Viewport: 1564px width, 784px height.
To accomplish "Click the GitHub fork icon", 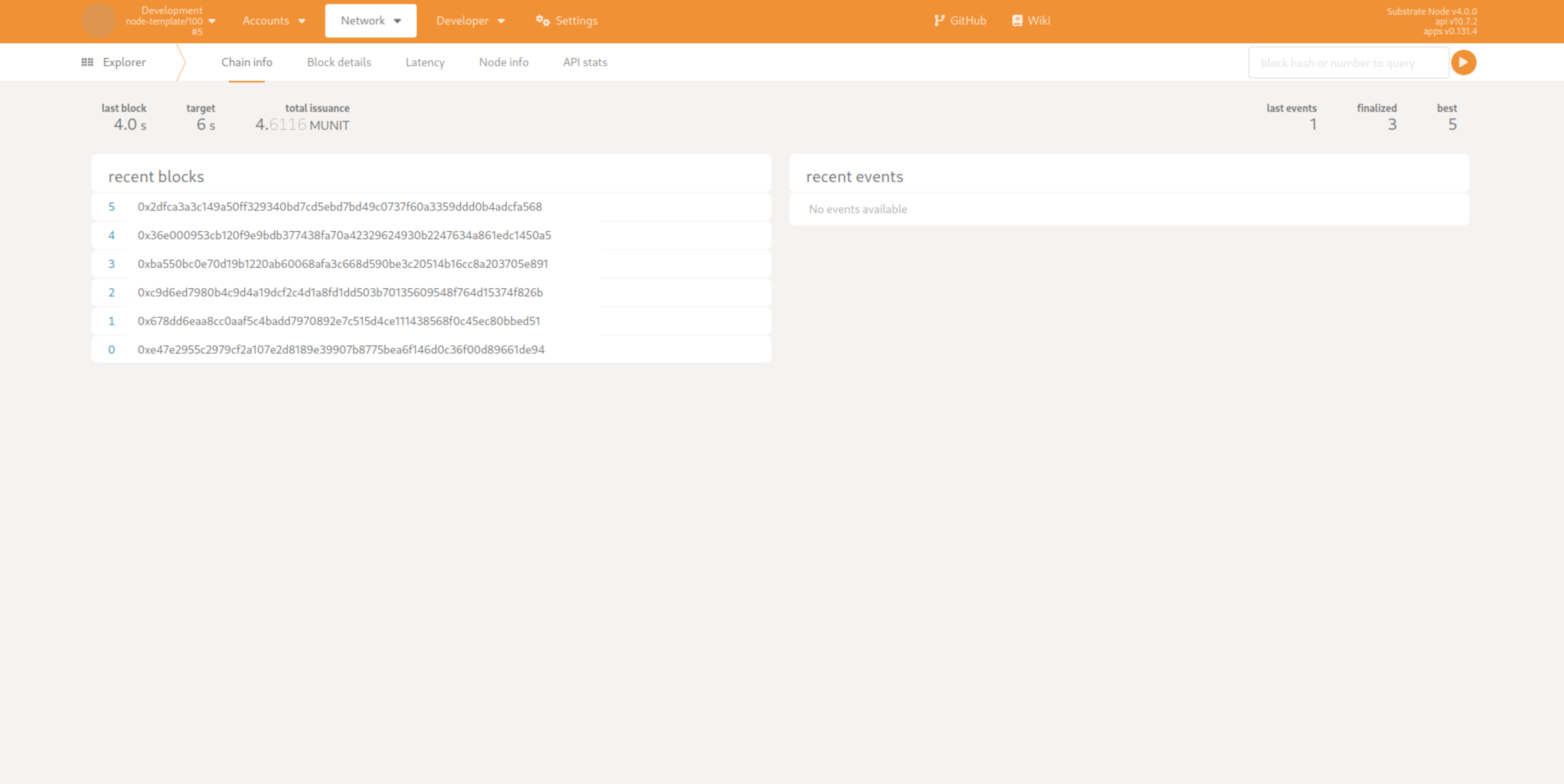I will [x=938, y=21].
